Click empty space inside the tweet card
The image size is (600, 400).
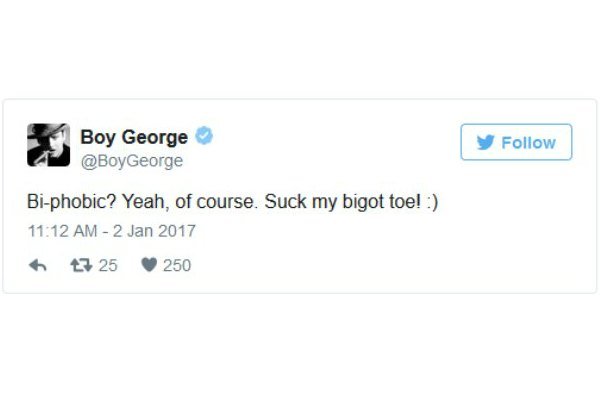[400, 255]
